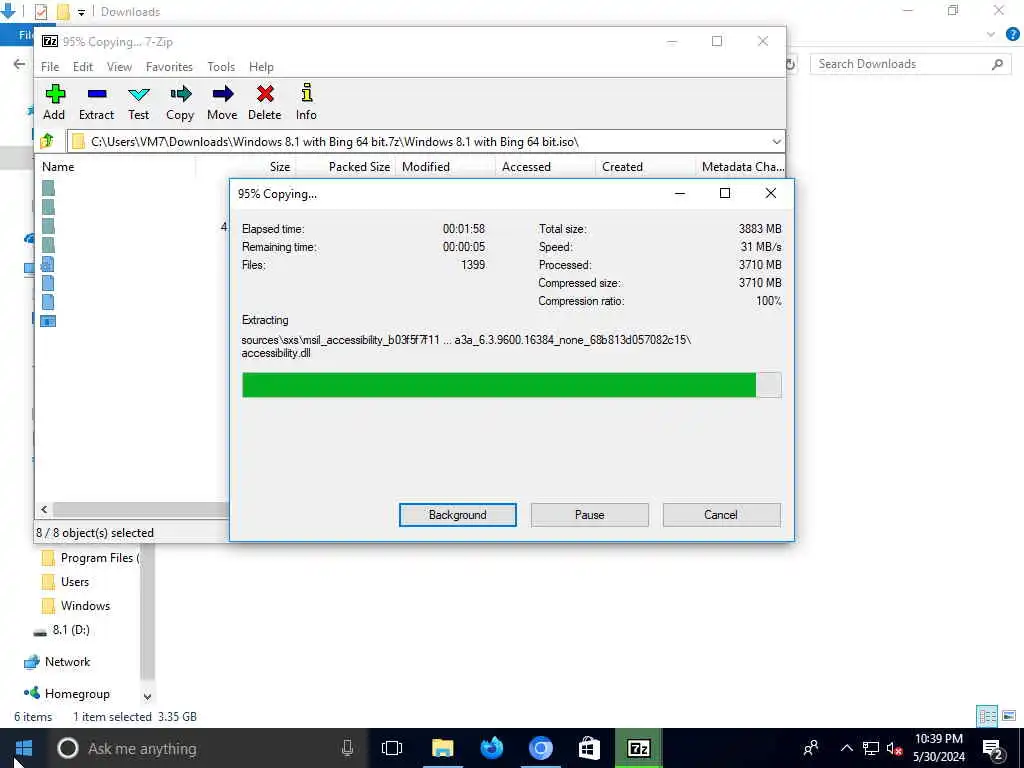Run the Test archive tool
1024x768 pixels.
(x=138, y=94)
